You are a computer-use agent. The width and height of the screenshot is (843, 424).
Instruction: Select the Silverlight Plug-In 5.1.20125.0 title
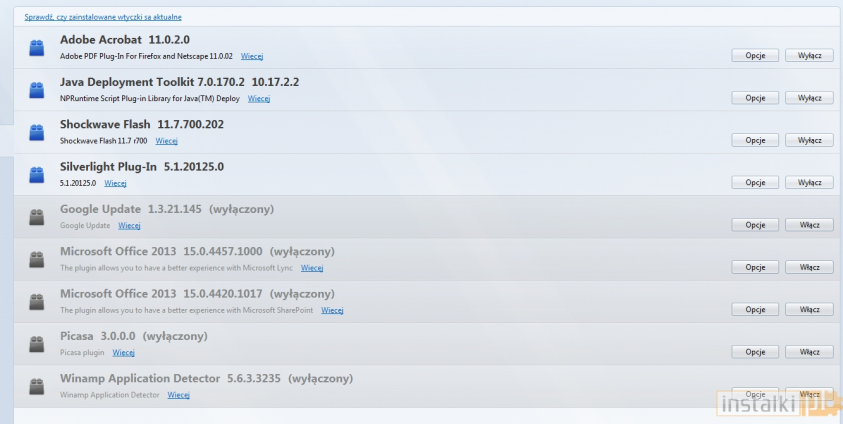142,167
